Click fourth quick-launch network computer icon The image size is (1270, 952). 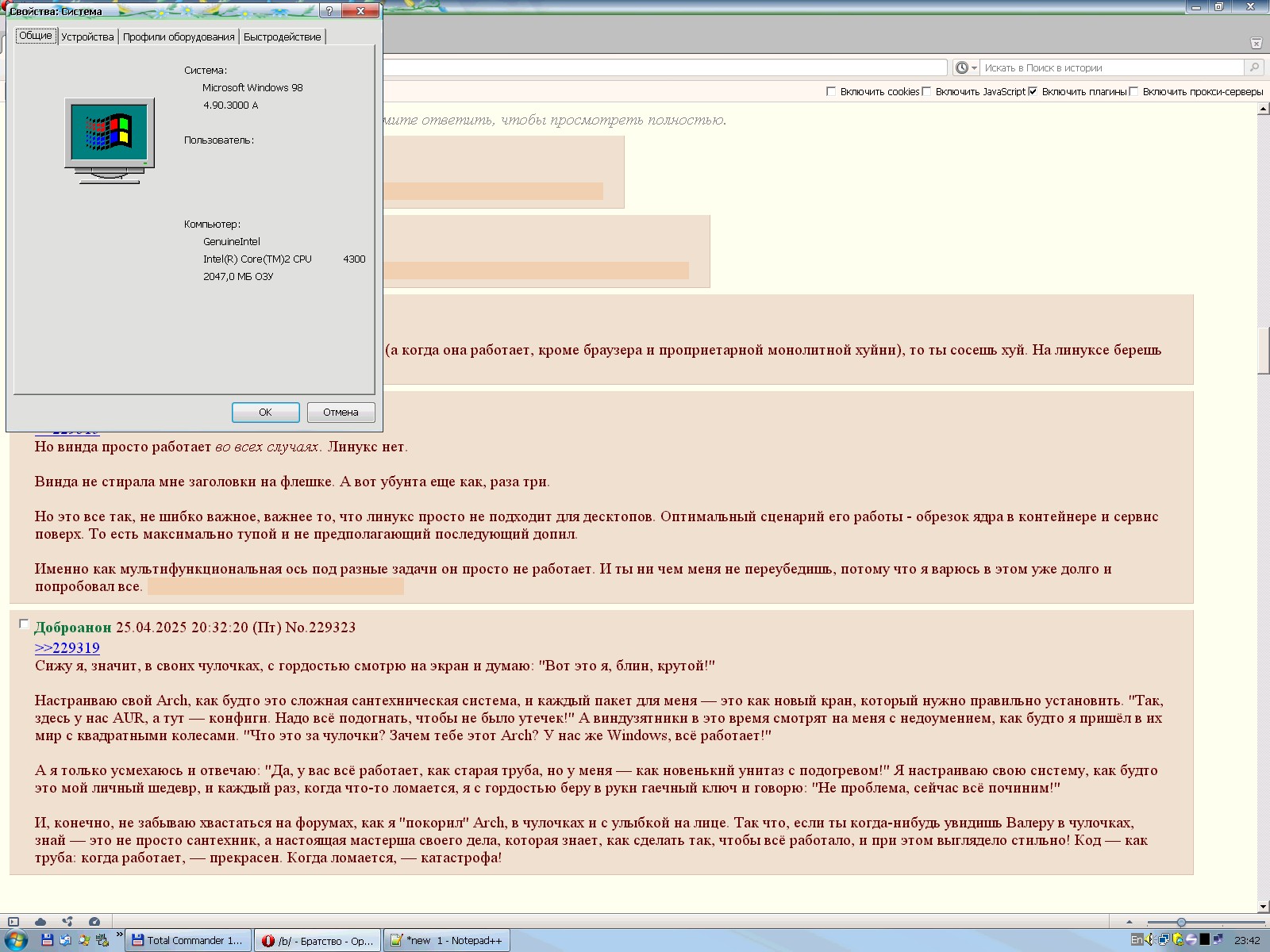[102, 940]
